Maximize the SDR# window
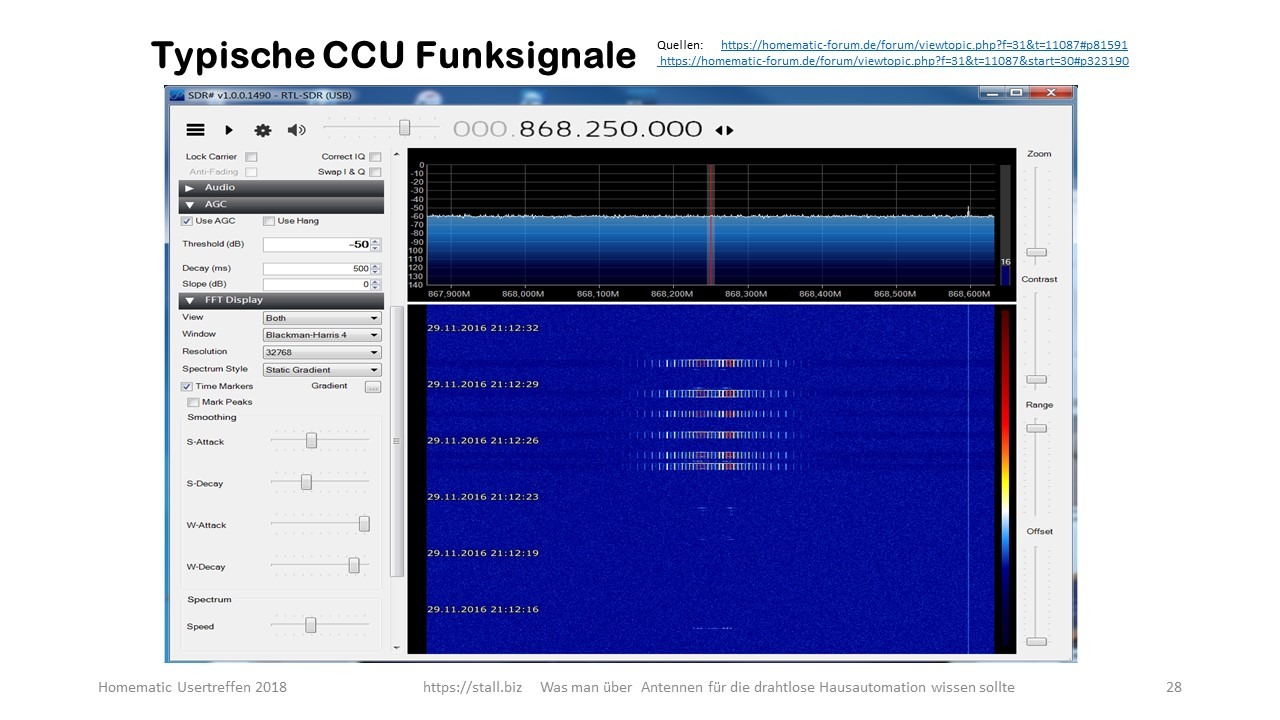The height and width of the screenshot is (720, 1280). click(x=1016, y=93)
